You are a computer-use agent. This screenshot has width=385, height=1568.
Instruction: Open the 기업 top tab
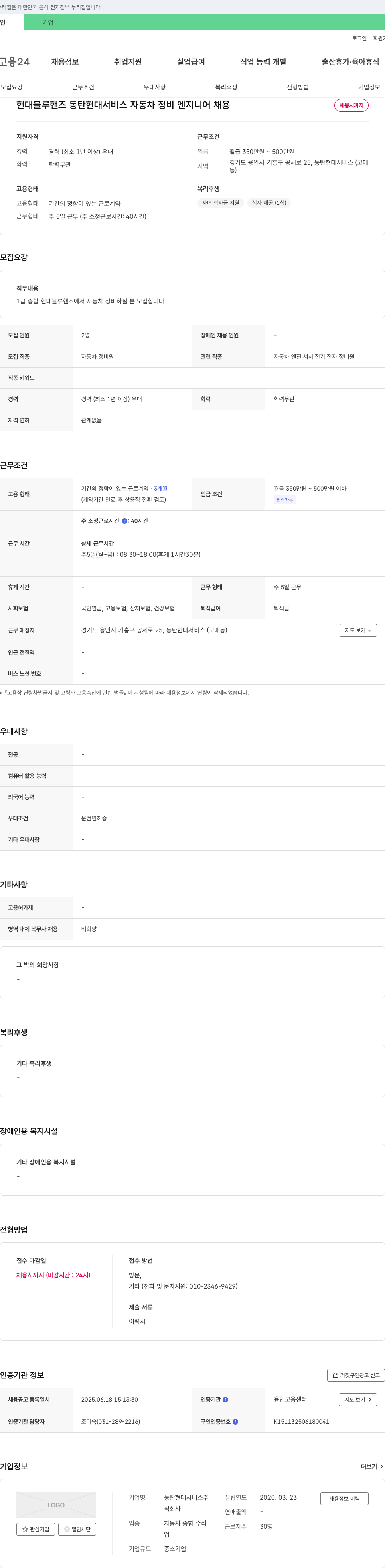[x=48, y=22]
